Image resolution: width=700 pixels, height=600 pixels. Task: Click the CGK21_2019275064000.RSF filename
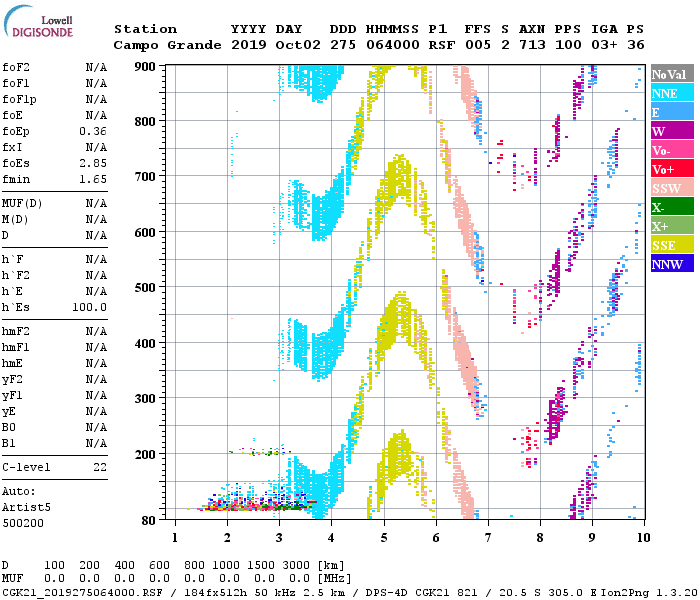(x=82, y=593)
